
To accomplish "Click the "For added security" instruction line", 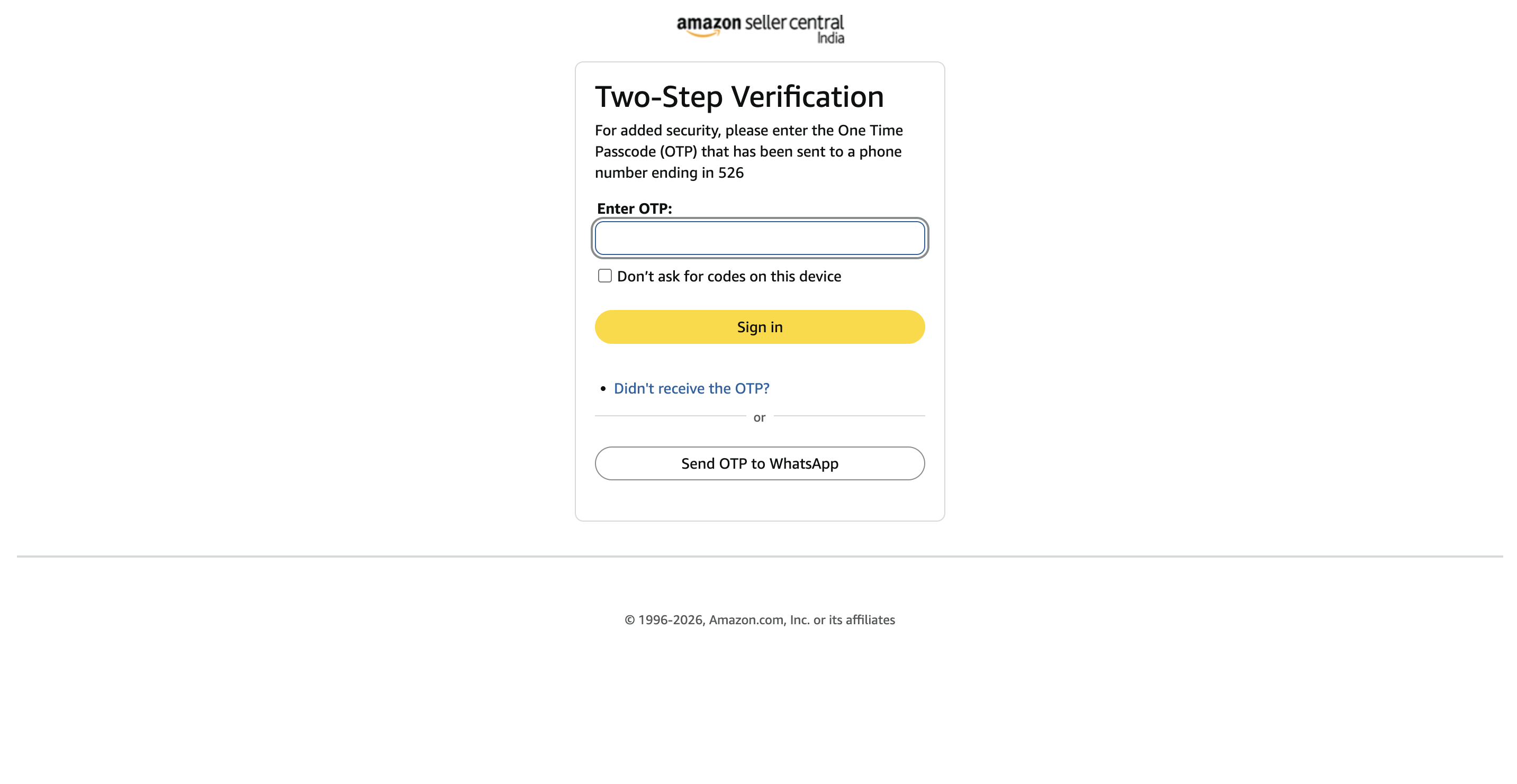I will [748, 130].
